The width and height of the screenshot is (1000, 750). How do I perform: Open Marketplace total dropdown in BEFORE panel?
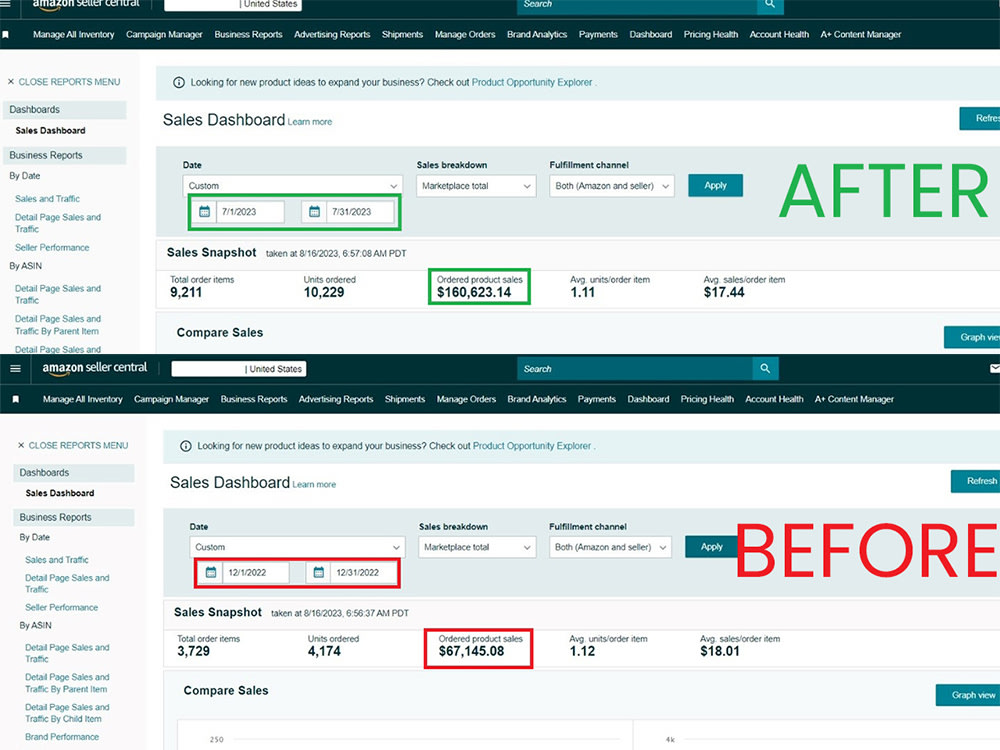pyautogui.click(x=478, y=547)
